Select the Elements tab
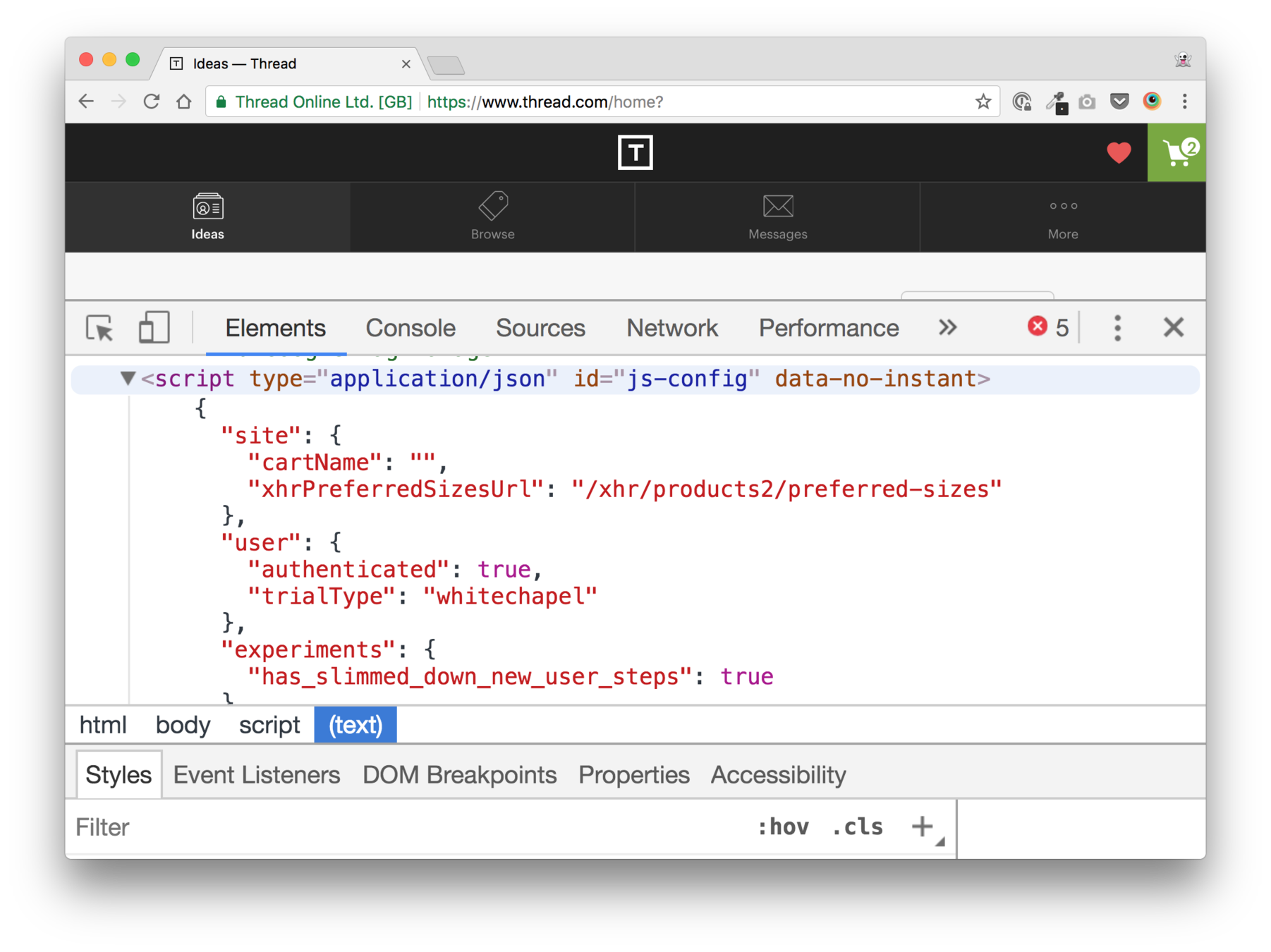Screen dimensions: 1271x952 pos(275,328)
